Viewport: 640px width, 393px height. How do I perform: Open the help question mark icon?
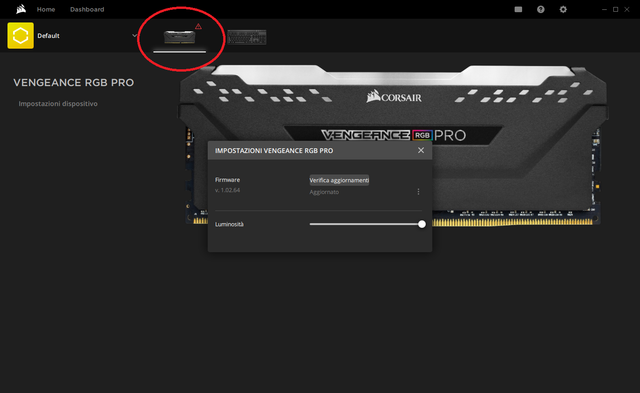click(x=540, y=9)
